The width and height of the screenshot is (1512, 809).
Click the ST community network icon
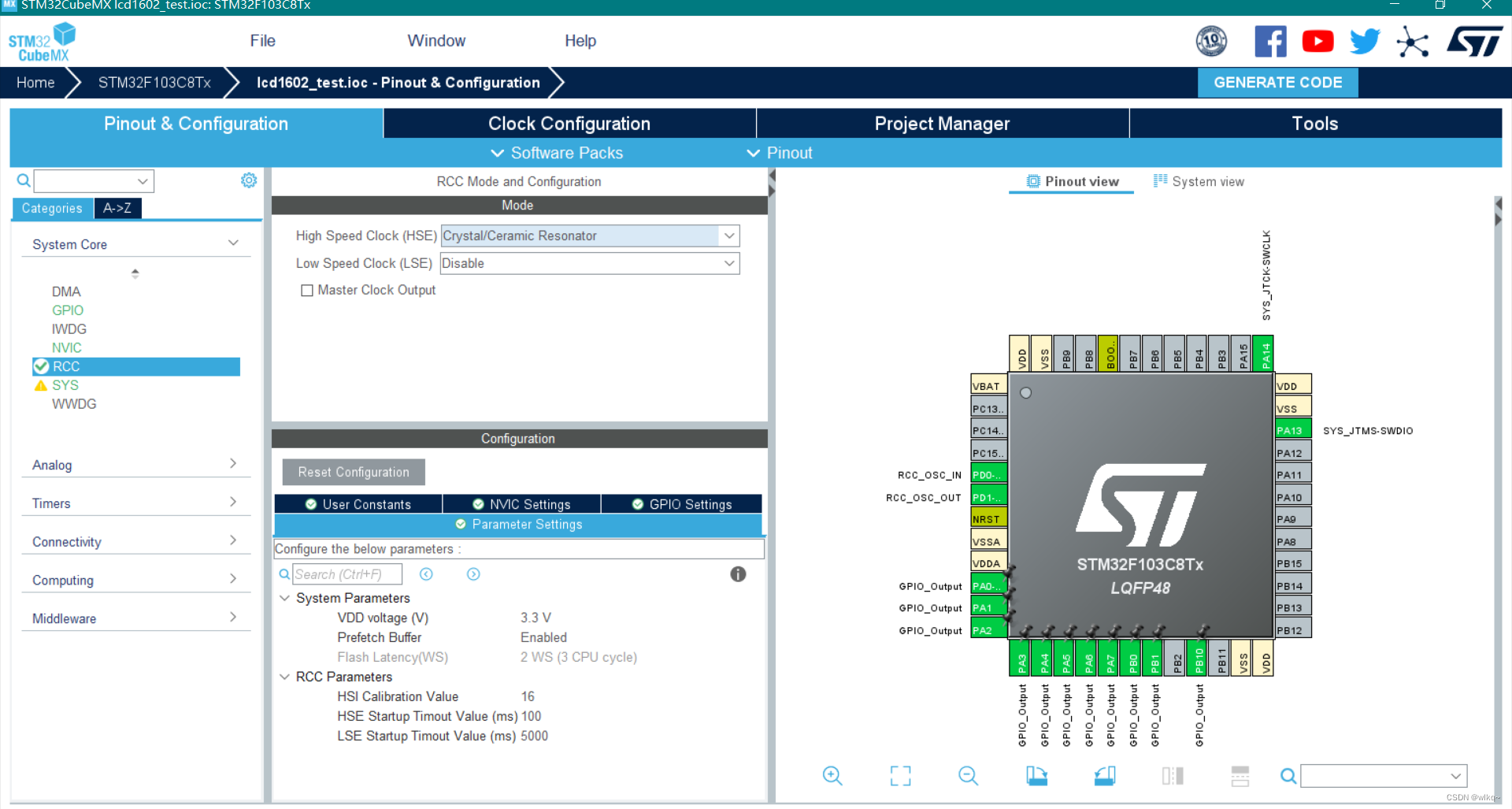coord(1412,42)
